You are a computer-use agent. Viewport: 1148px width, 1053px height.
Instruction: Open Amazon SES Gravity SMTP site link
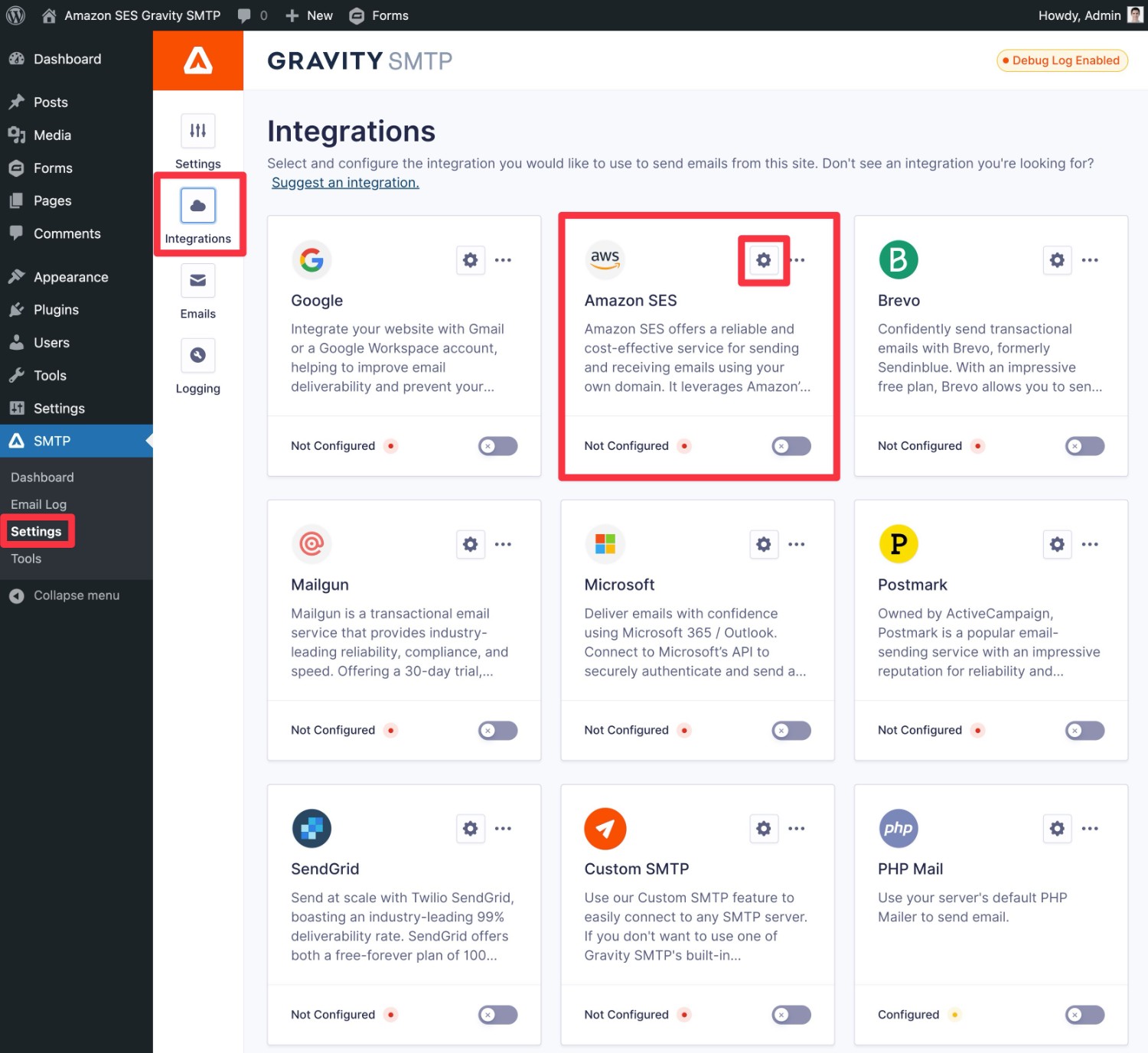pos(131,15)
